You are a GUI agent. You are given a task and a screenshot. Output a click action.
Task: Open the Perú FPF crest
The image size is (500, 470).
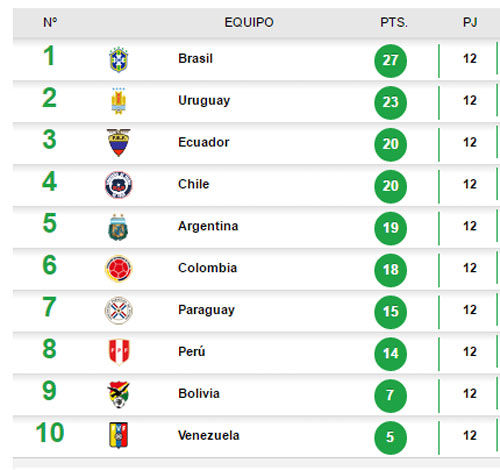pyautogui.click(x=119, y=352)
